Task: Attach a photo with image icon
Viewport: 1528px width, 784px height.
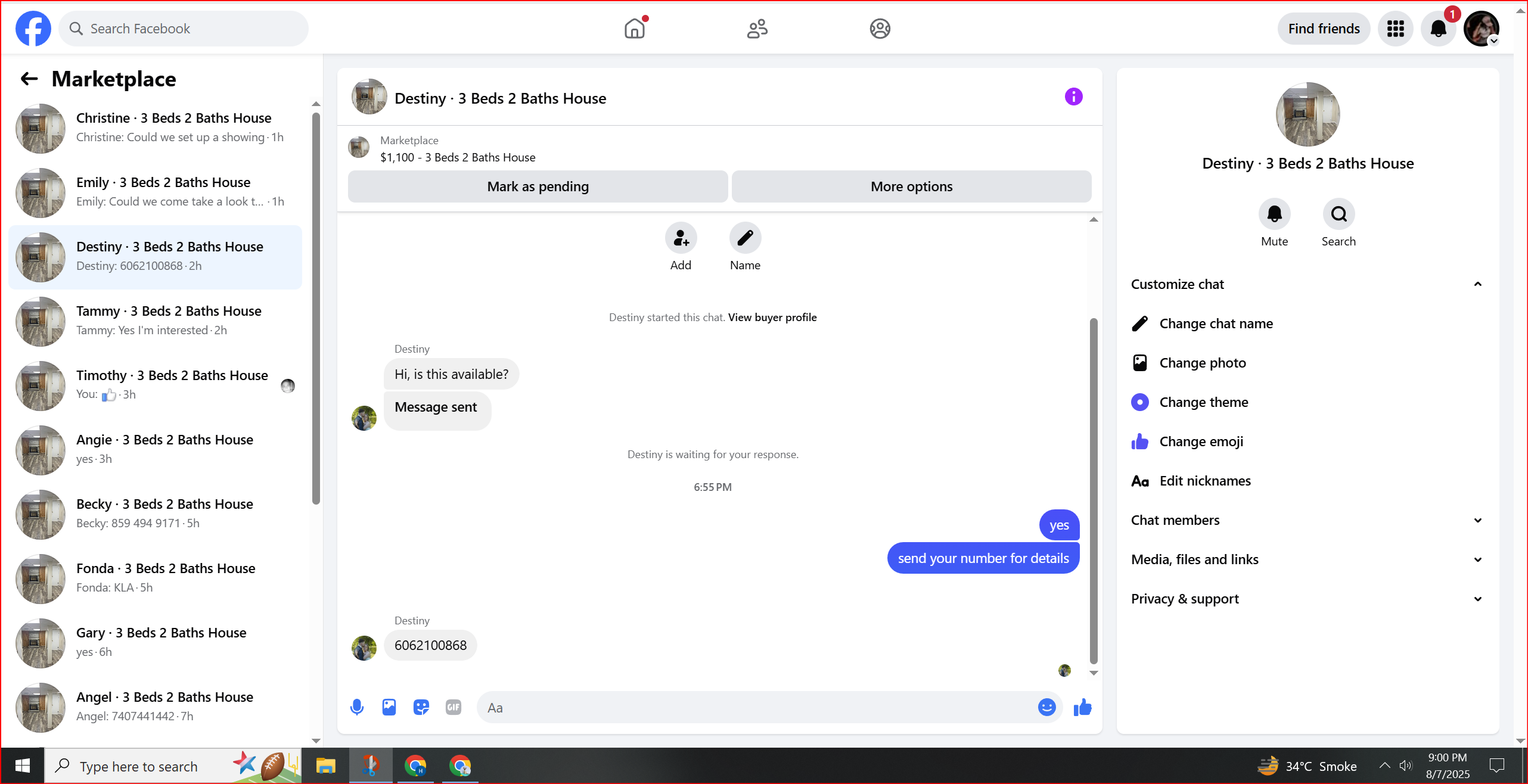Action: (x=389, y=707)
